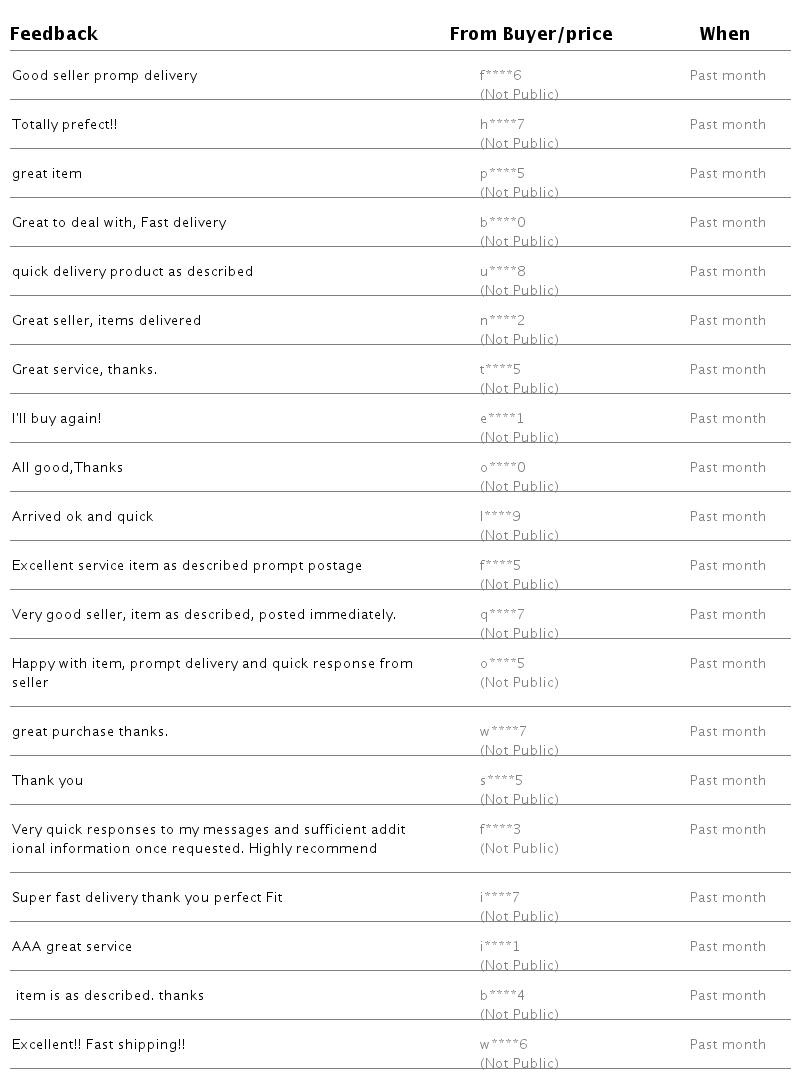Click the 'AAA great service' comment
The width and height of the screenshot is (800, 1088).
tap(72, 947)
